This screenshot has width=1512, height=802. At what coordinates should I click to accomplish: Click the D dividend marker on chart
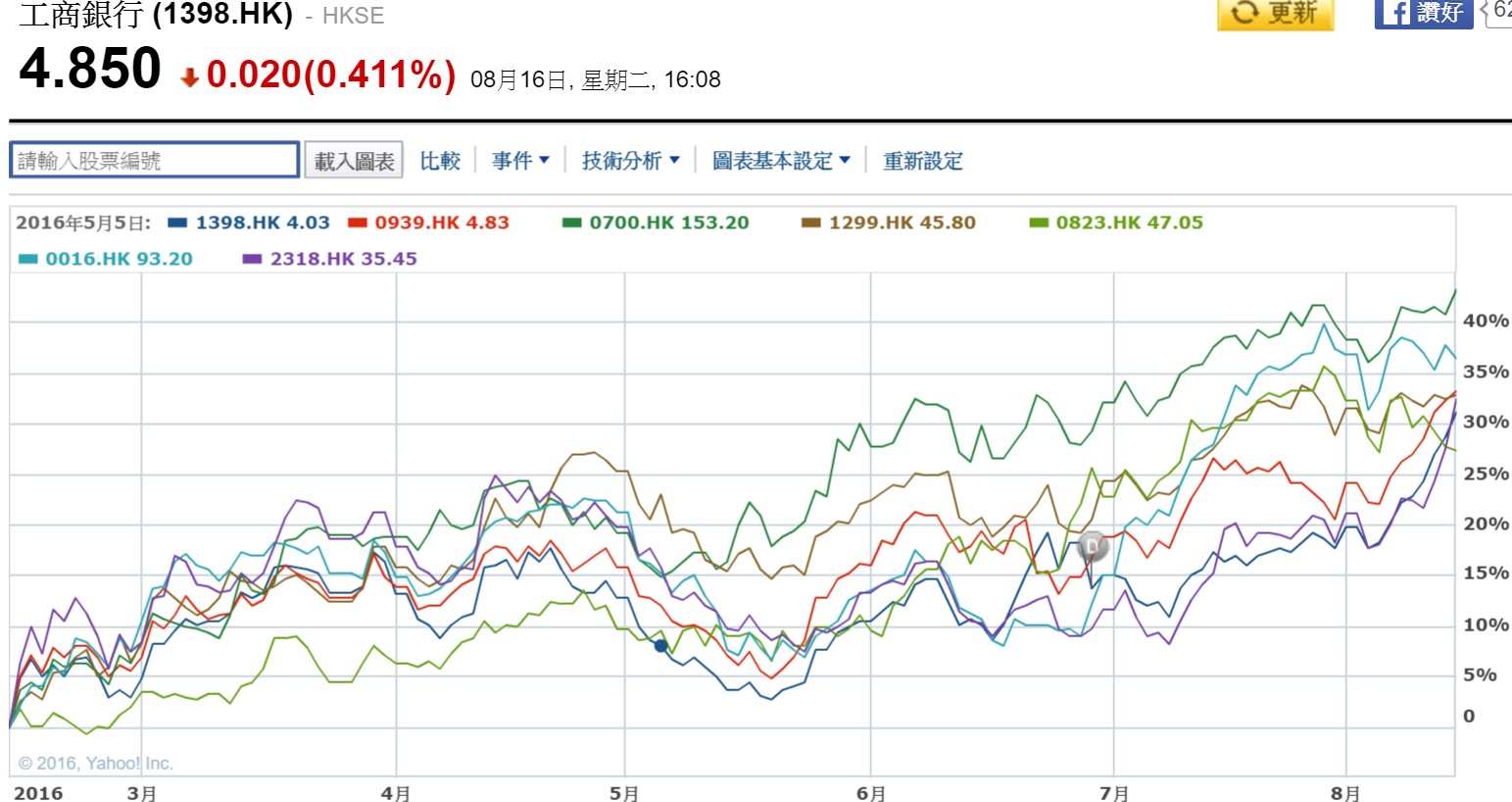click(1092, 547)
